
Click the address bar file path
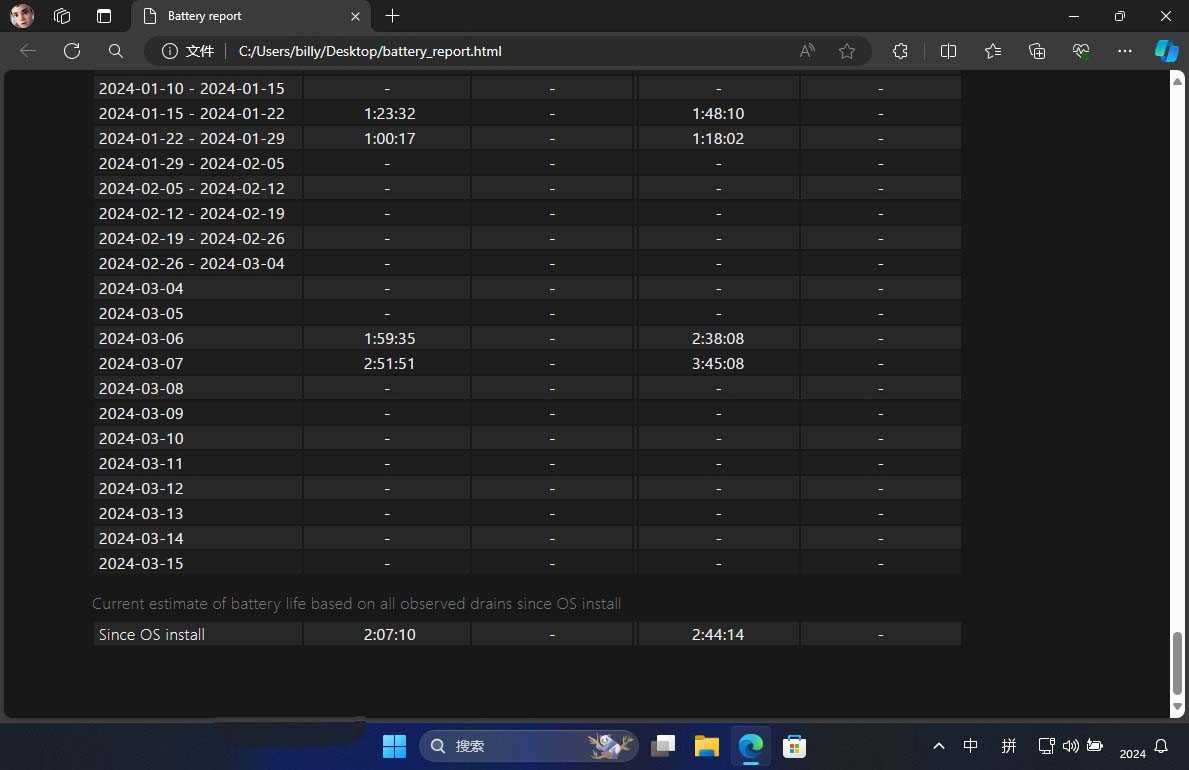[370, 51]
